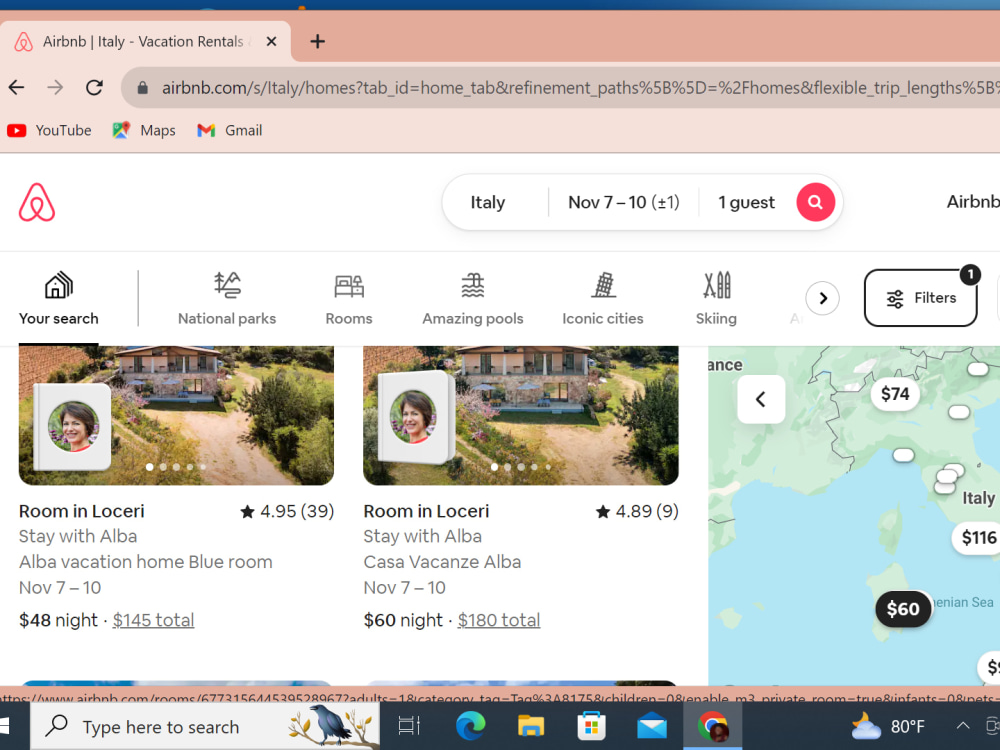Image resolution: width=1000 pixels, height=750 pixels.
Task: Click host Alba's avatar on Blue room listing
Action: pyautogui.click(x=73, y=426)
